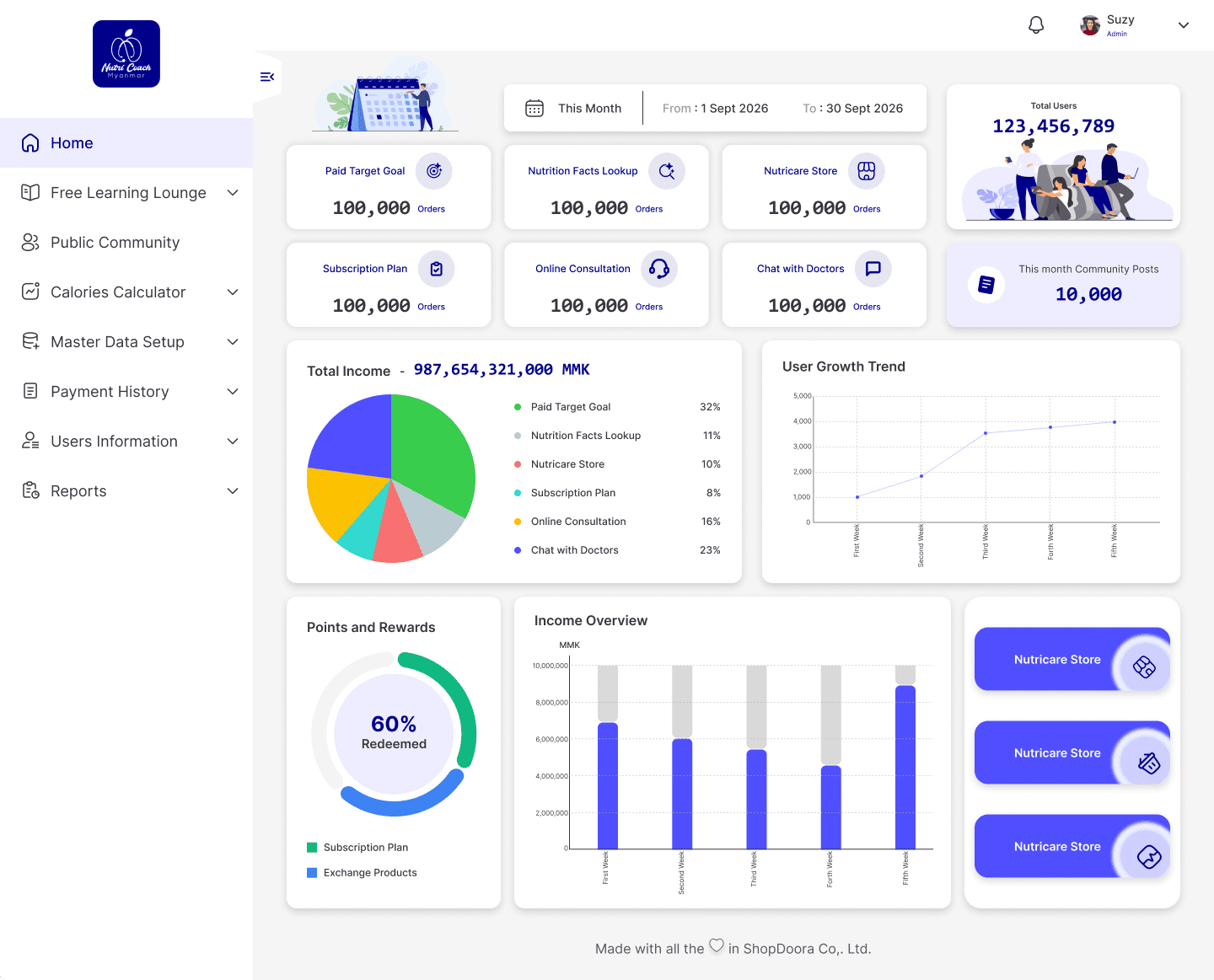Viewport: 1214px width, 980px height.
Task: Click the third Nutricare Store button
Action: click(x=1072, y=847)
